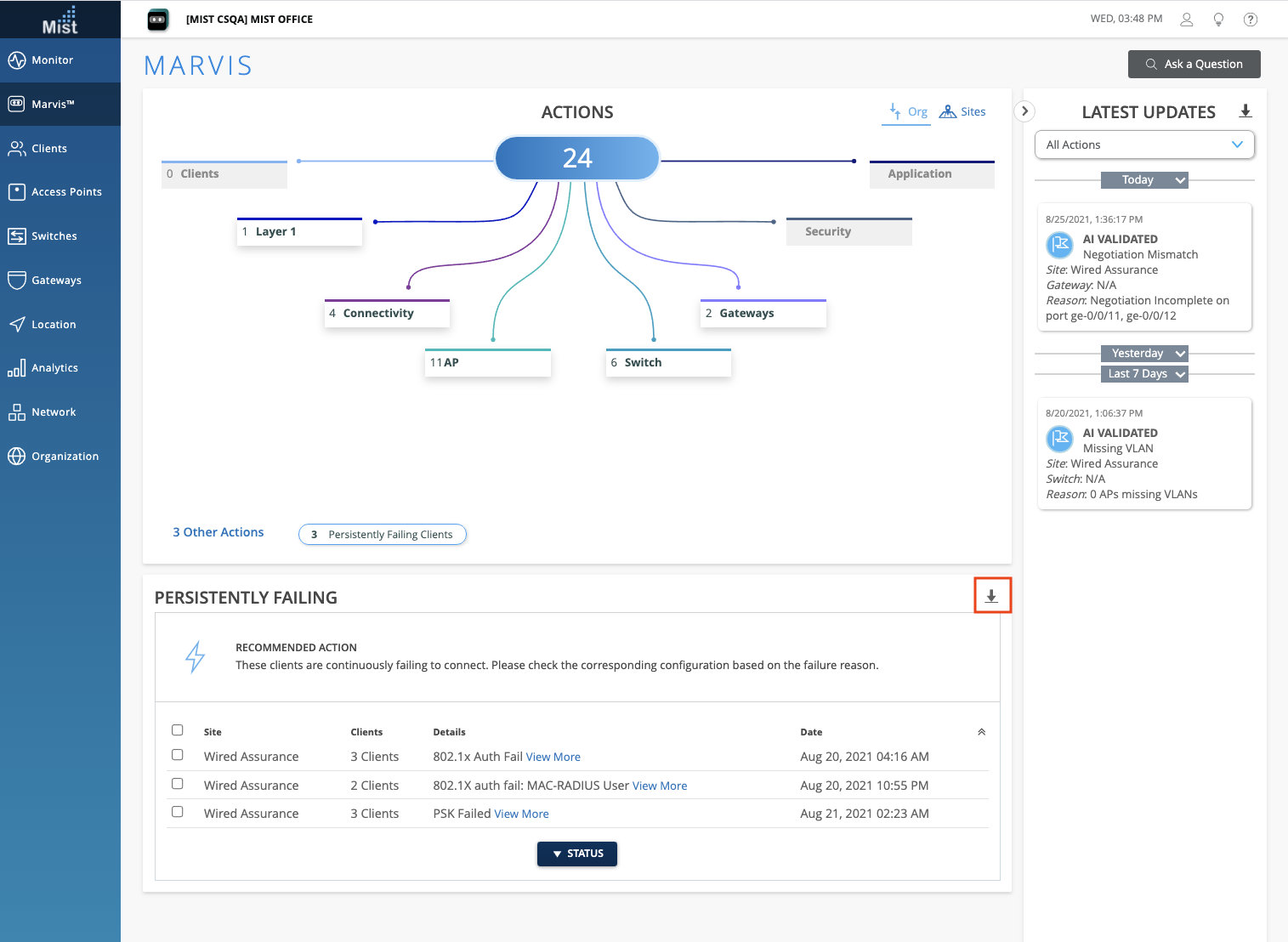This screenshot has width=1288, height=942.
Task: Collapse the failing clients table
Action: pos(981,732)
